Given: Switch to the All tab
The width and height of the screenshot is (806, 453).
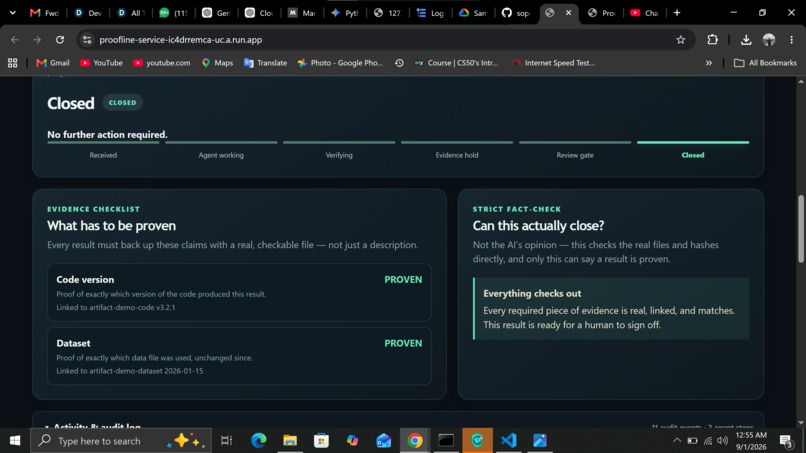Looking at the screenshot, I should click(x=131, y=13).
